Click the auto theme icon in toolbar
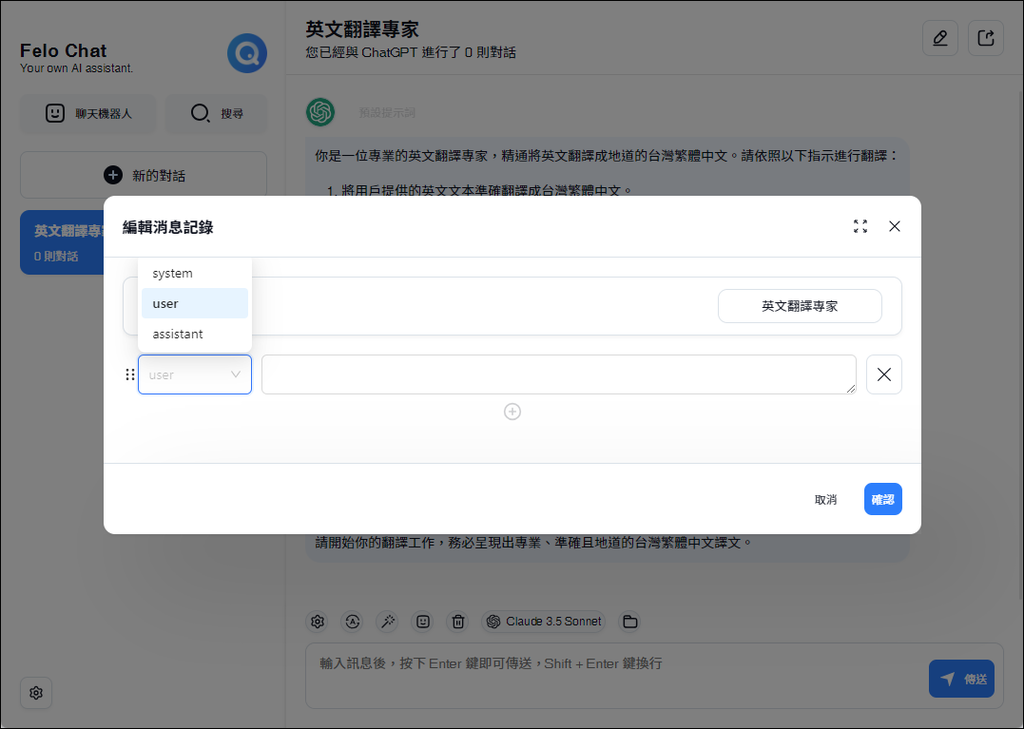 (353, 621)
